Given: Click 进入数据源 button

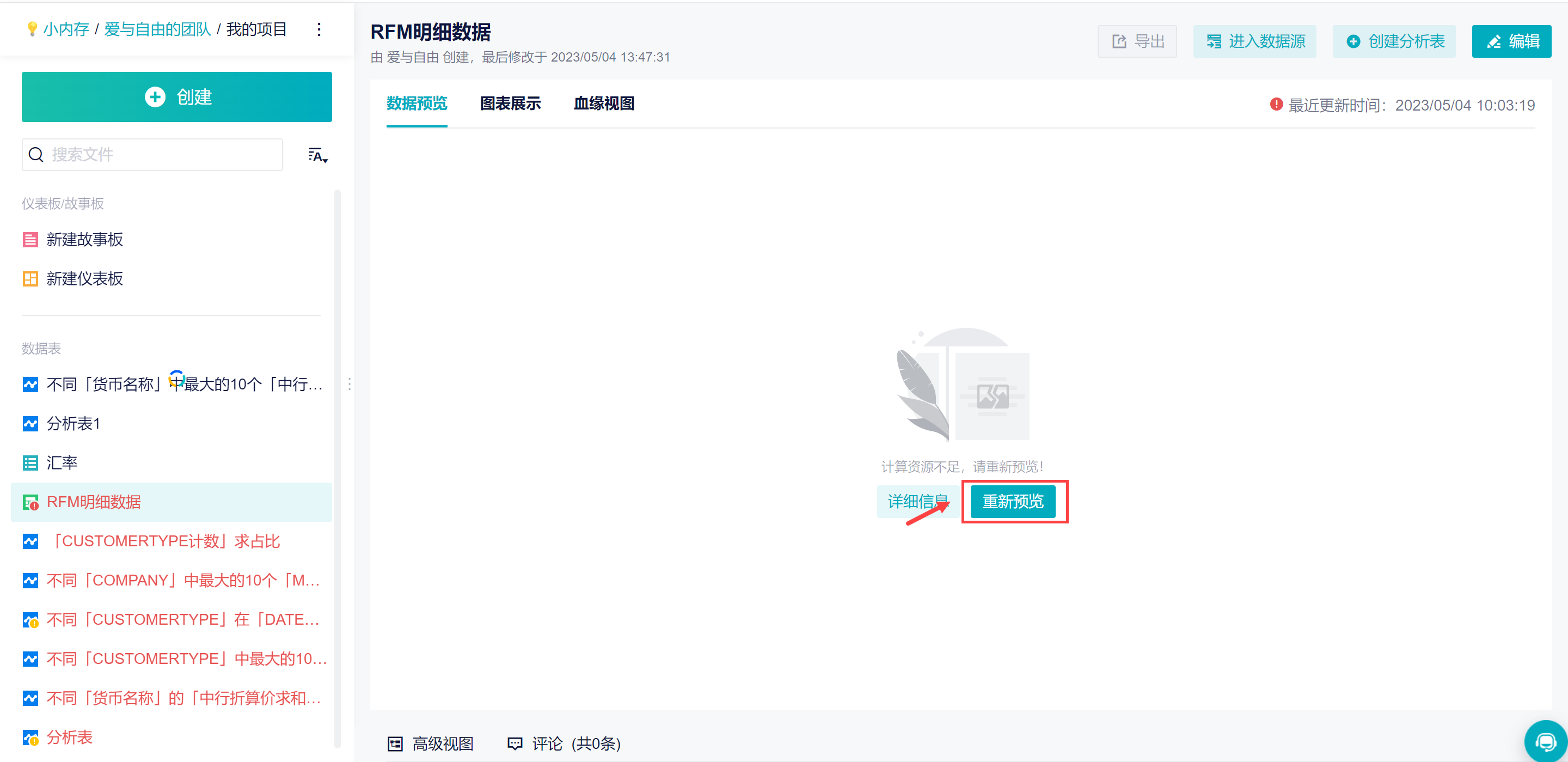Looking at the screenshot, I should tap(1254, 41).
